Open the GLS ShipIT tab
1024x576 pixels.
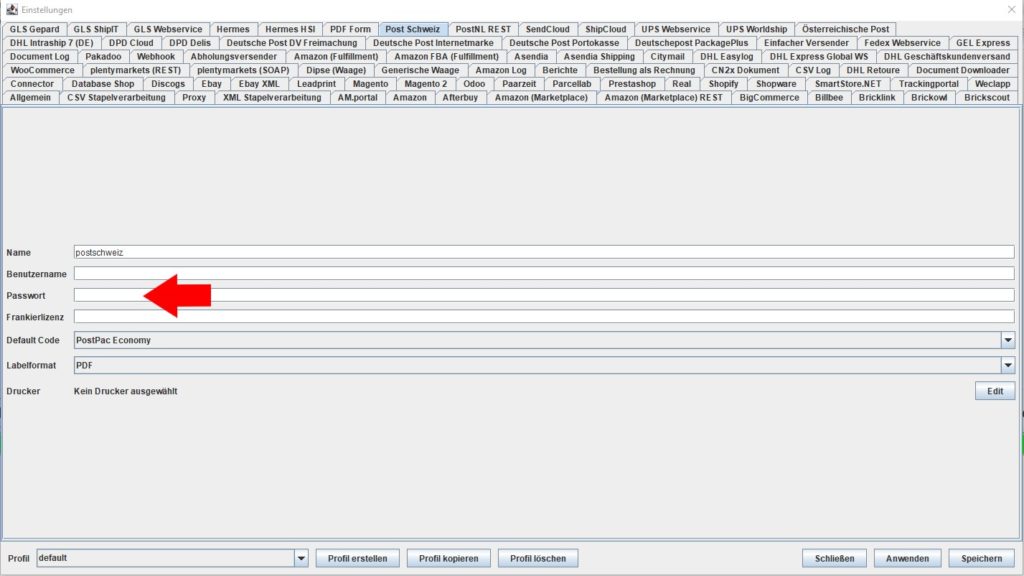(x=96, y=29)
